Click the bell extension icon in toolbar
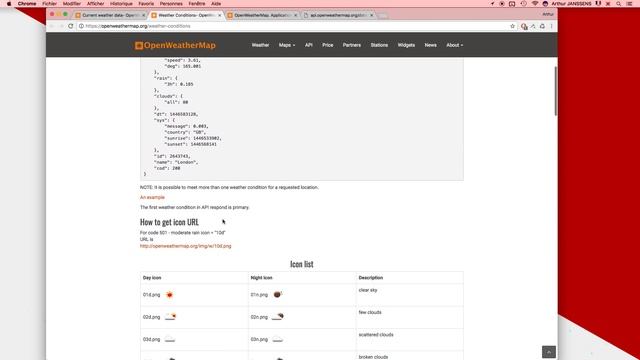The height and width of the screenshot is (360, 640). click(x=542, y=26)
